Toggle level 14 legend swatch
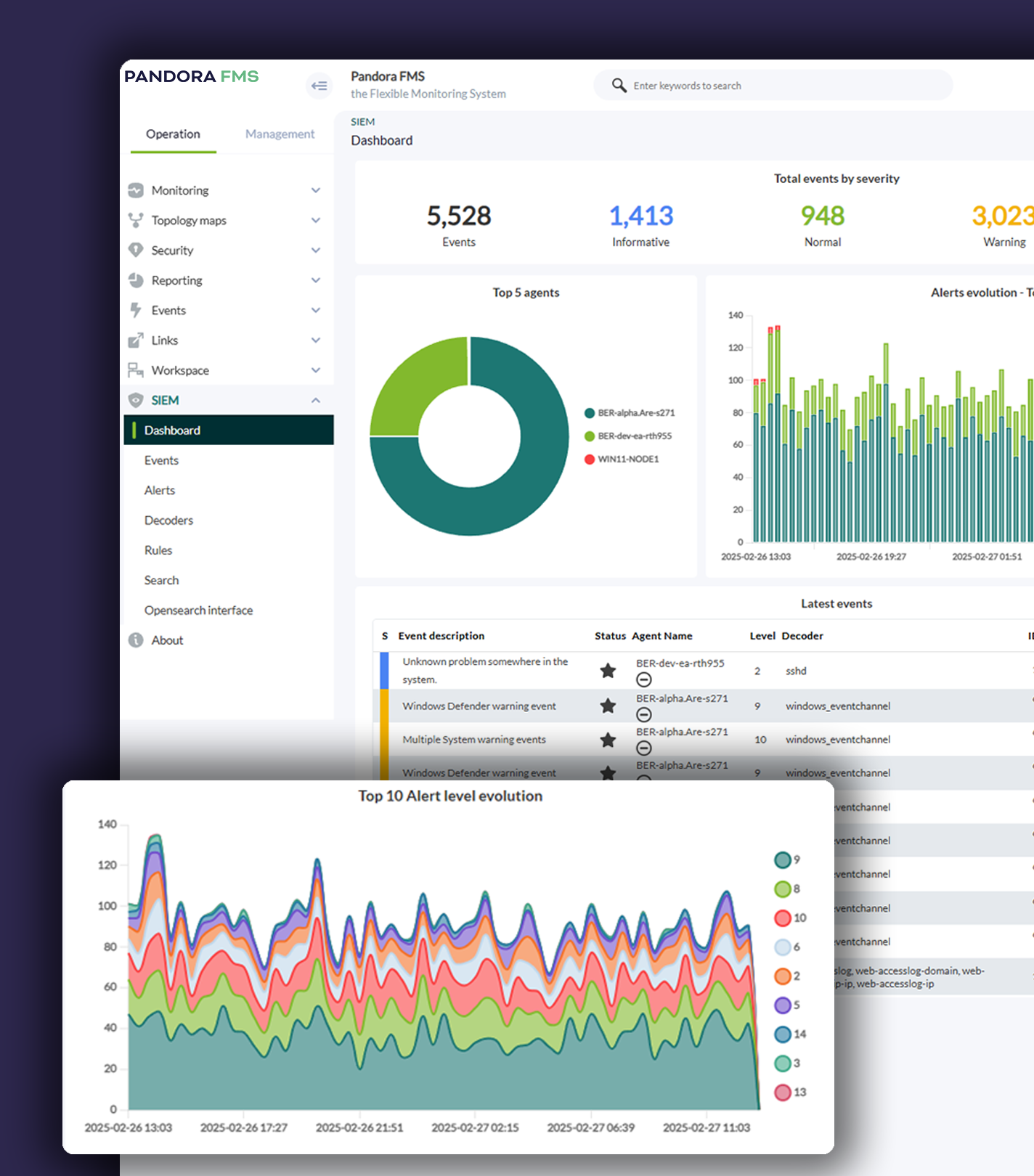 [783, 1034]
